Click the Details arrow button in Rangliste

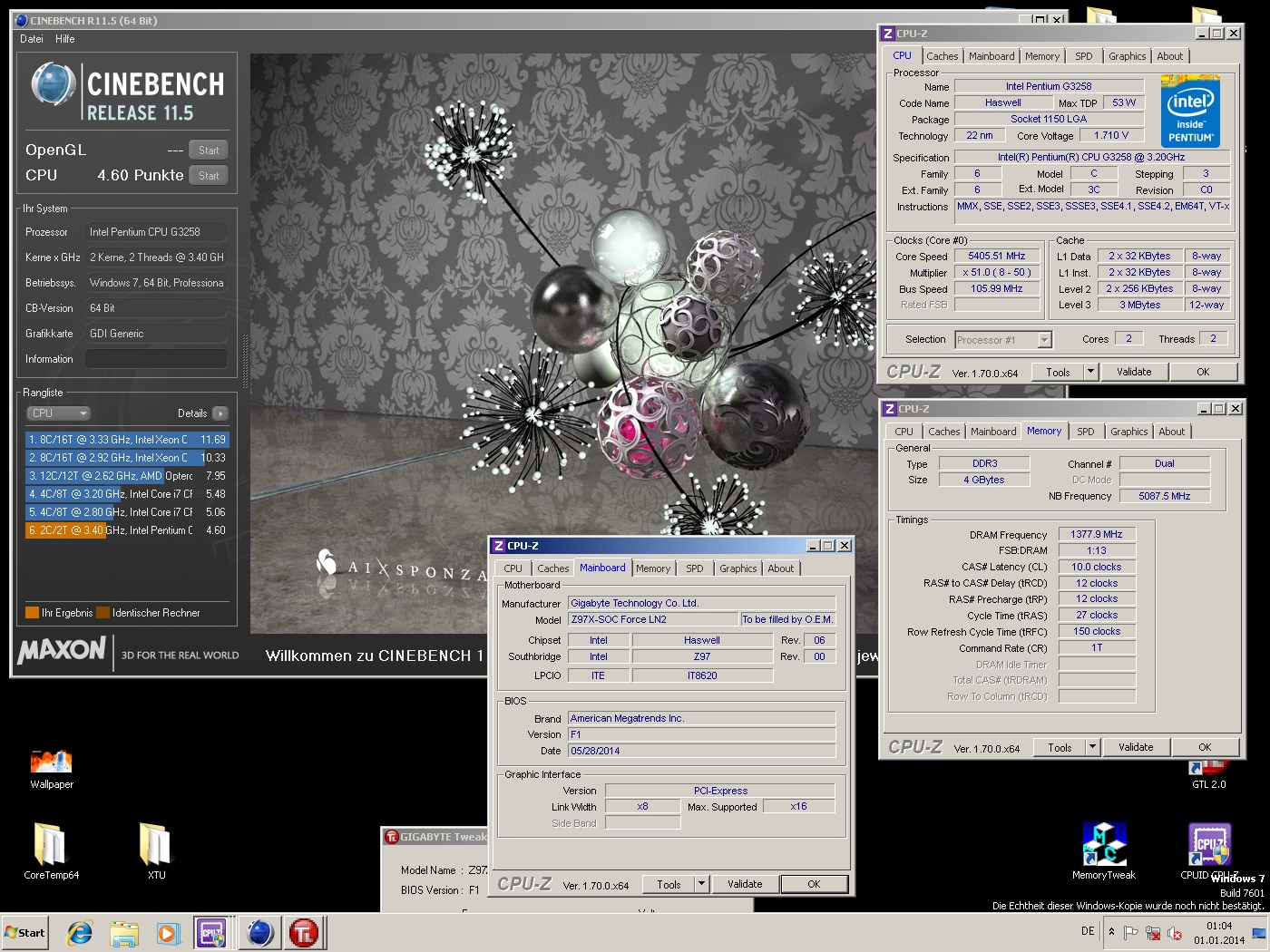pos(220,413)
